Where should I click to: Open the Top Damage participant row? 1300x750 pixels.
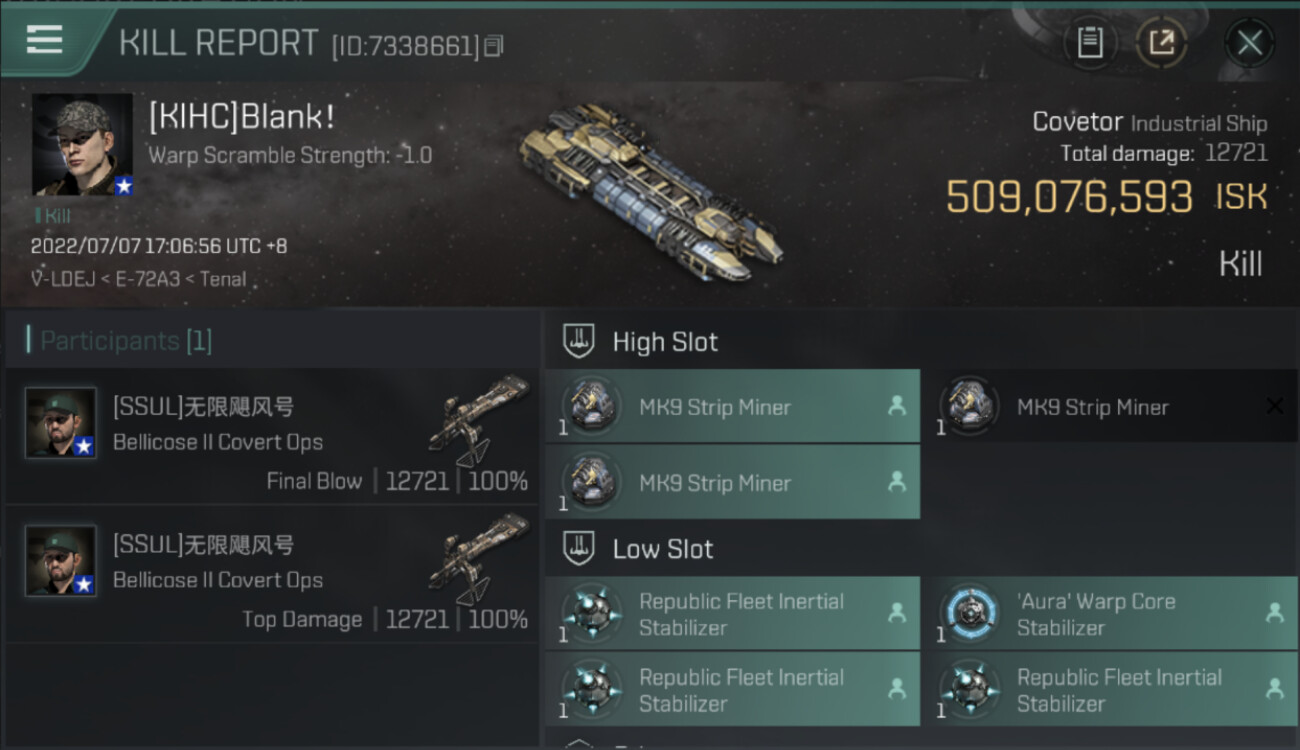[x=272, y=574]
